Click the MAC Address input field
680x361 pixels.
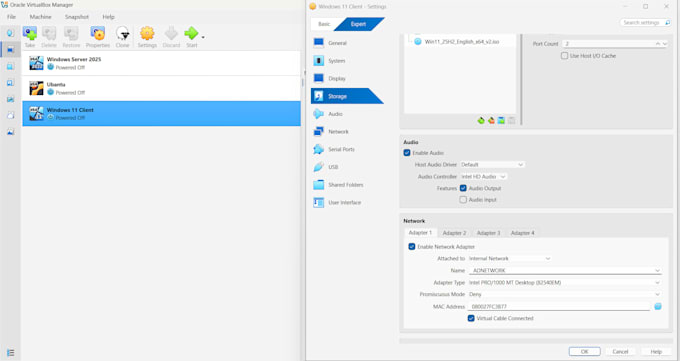(x=559, y=306)
